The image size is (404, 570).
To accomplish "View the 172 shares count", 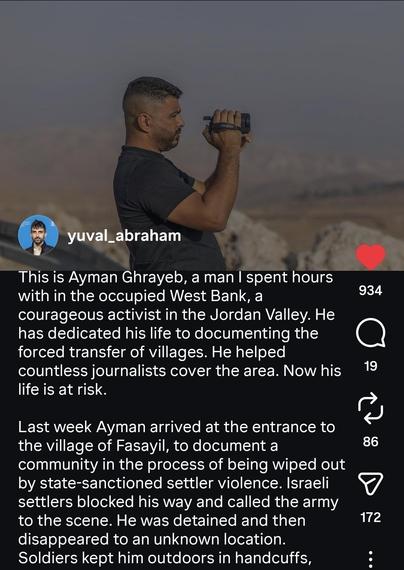I will (371, 517).
